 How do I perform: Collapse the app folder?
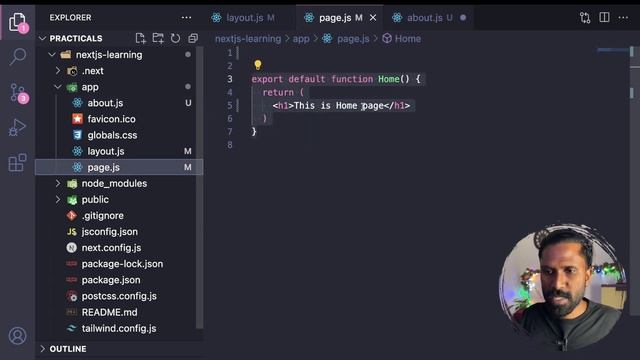coord(58,87)
